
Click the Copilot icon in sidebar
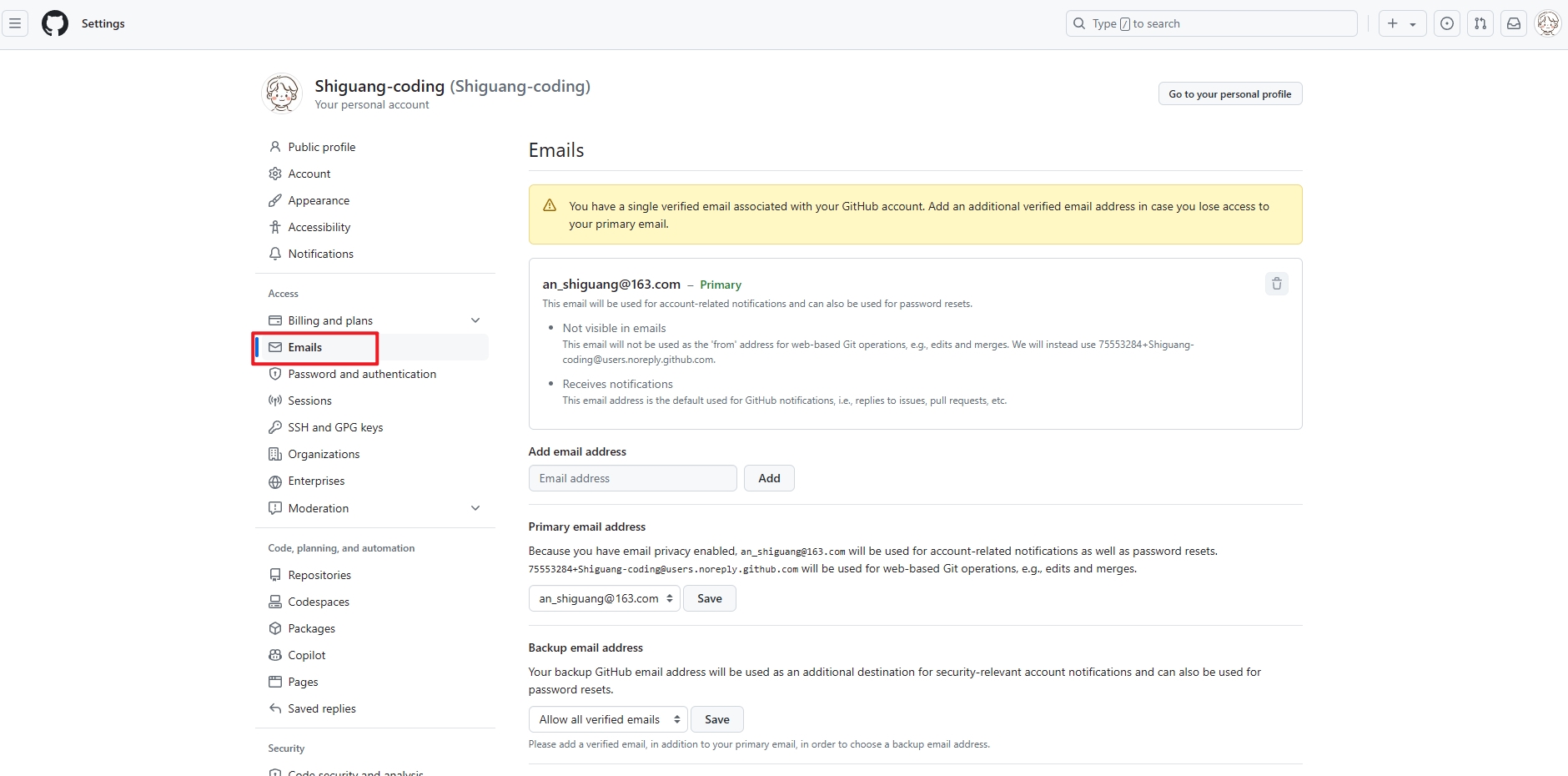point(275,655)
